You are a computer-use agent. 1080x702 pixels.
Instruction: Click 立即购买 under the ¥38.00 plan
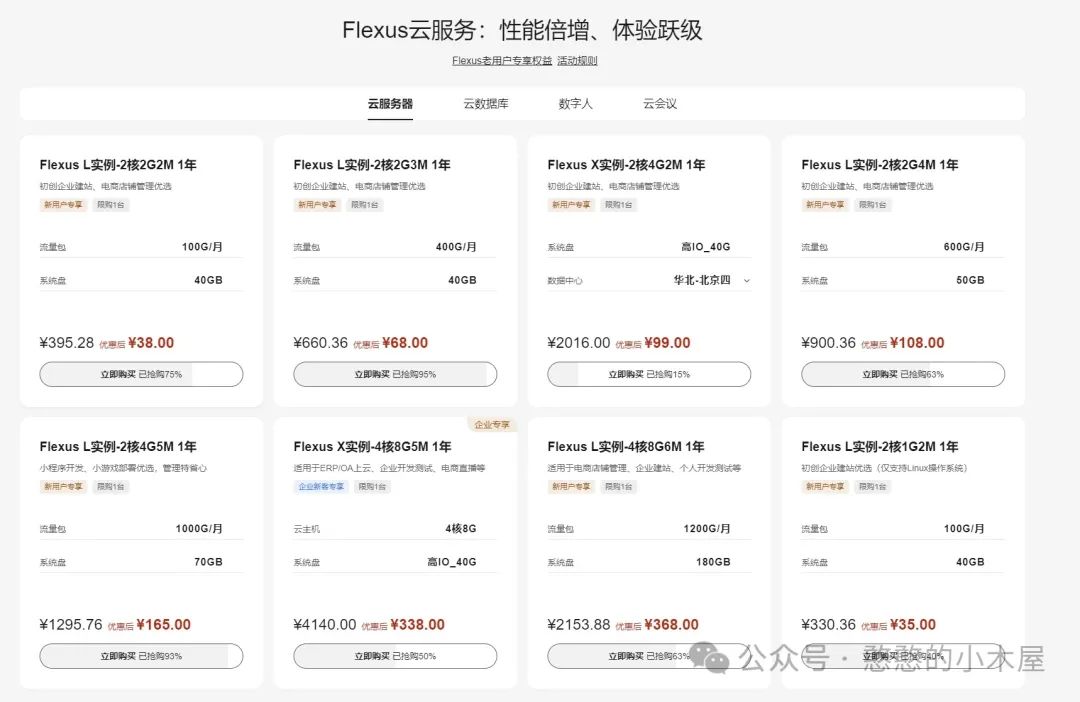pos(141,374)
